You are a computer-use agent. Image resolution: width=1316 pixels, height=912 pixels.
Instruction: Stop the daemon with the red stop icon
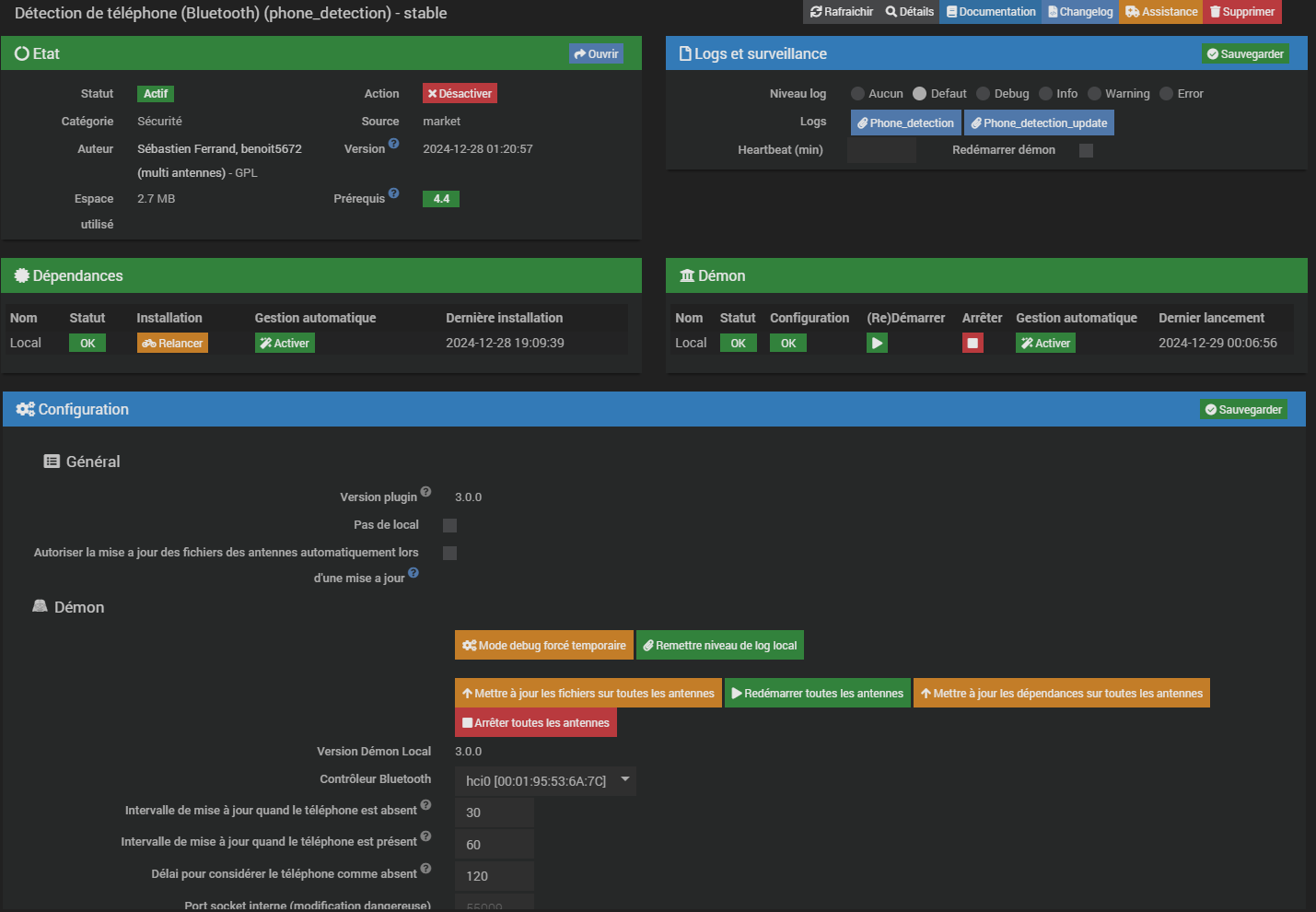972,343
